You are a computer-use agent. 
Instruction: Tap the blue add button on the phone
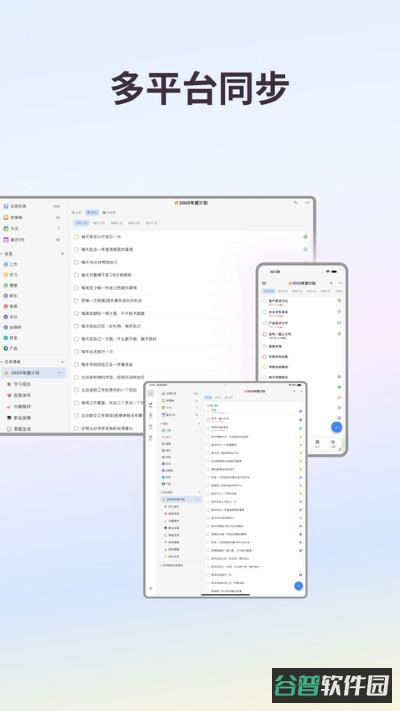point(336,427)
